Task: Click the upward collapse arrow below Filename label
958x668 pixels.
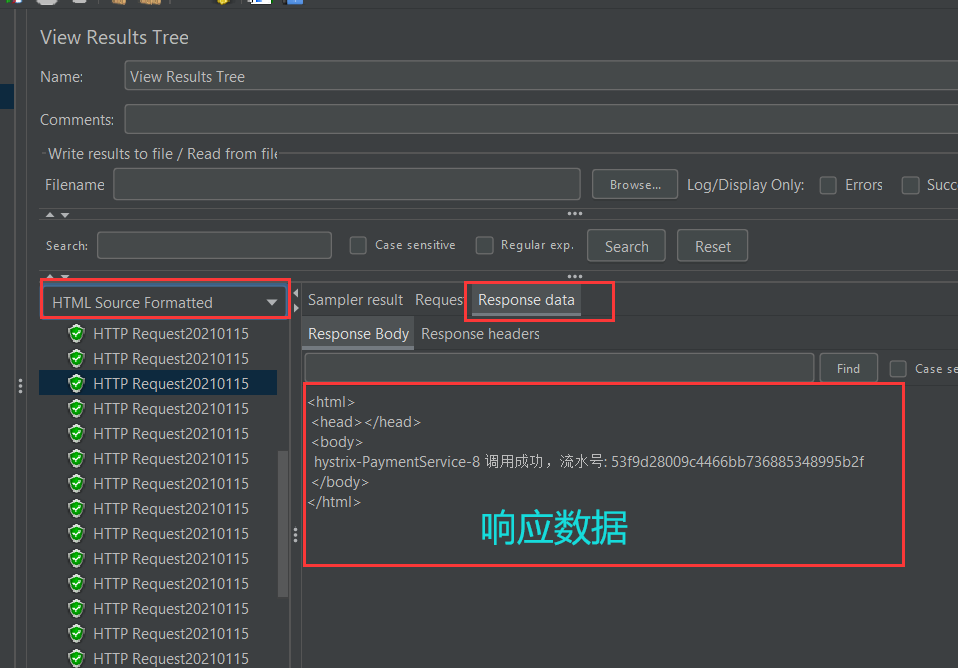Action: point(50,215)
